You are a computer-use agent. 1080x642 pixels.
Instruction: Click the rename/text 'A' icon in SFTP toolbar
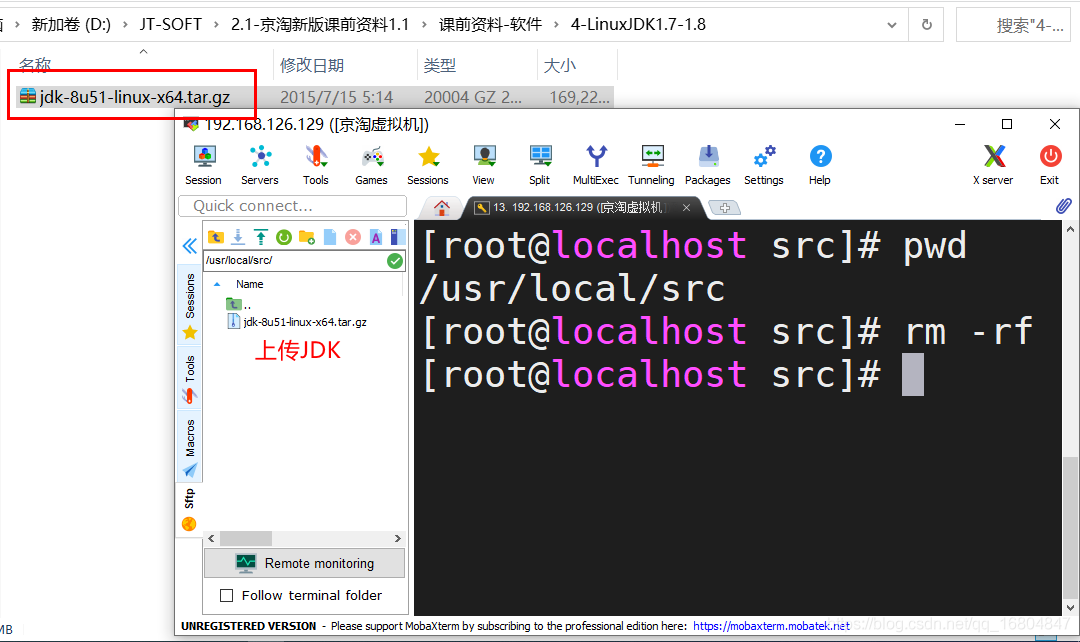[375, 237]
